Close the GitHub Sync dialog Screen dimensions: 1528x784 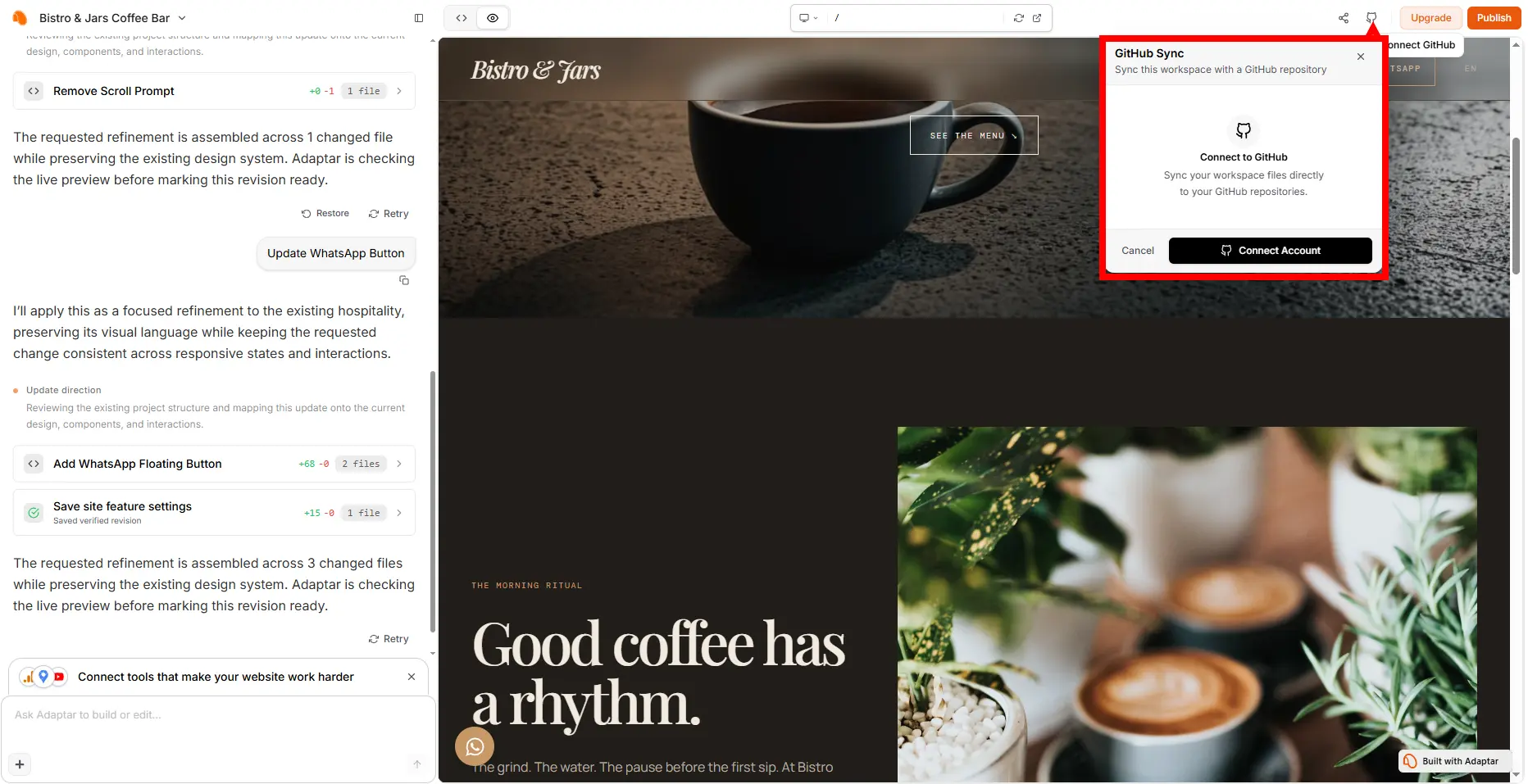click(x=1361, y=57)
